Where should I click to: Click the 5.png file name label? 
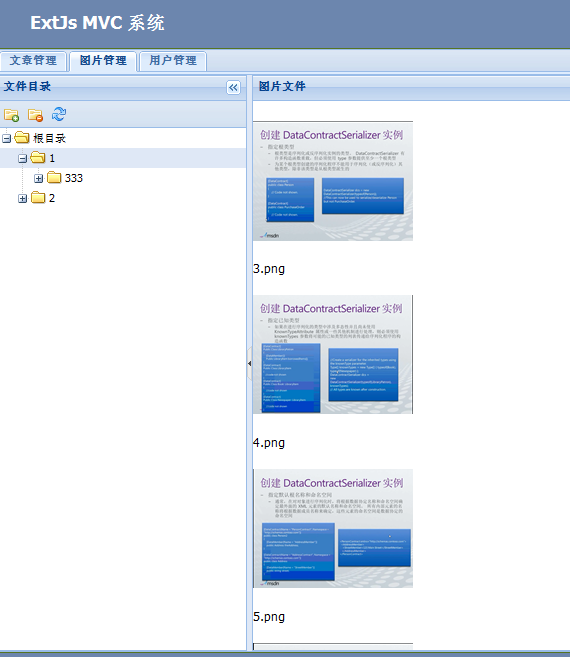pos(269,616)
